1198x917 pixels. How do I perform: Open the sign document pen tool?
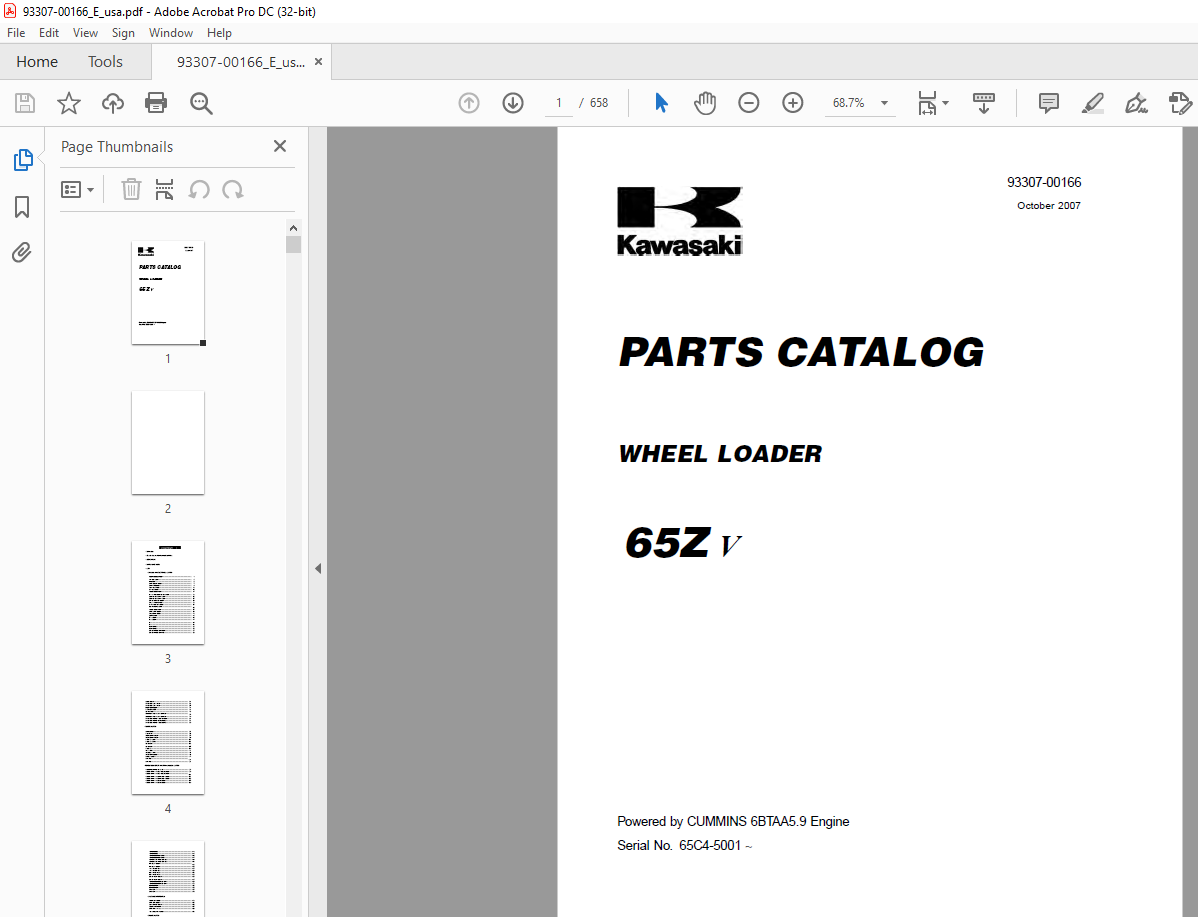(x=1136, y=103)
